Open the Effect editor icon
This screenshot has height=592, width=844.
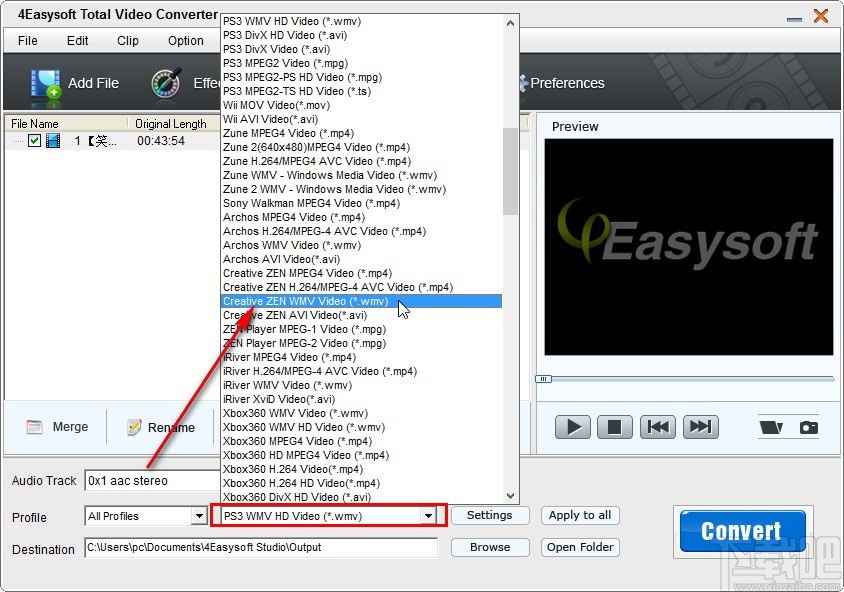[166, 83]
